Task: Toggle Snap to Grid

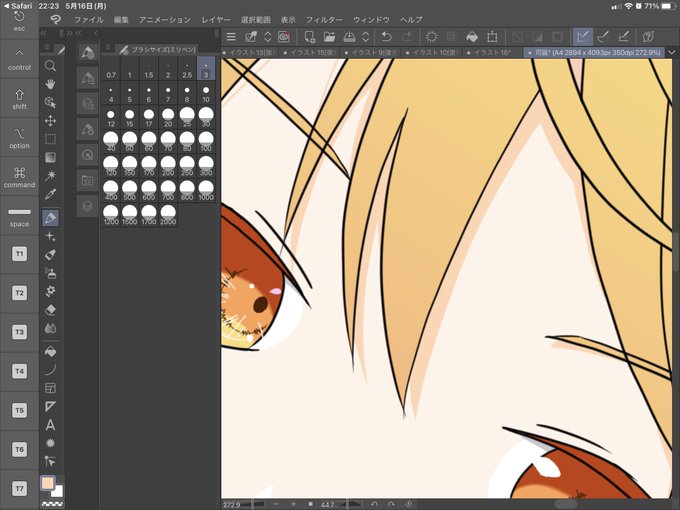Action: 623,37
